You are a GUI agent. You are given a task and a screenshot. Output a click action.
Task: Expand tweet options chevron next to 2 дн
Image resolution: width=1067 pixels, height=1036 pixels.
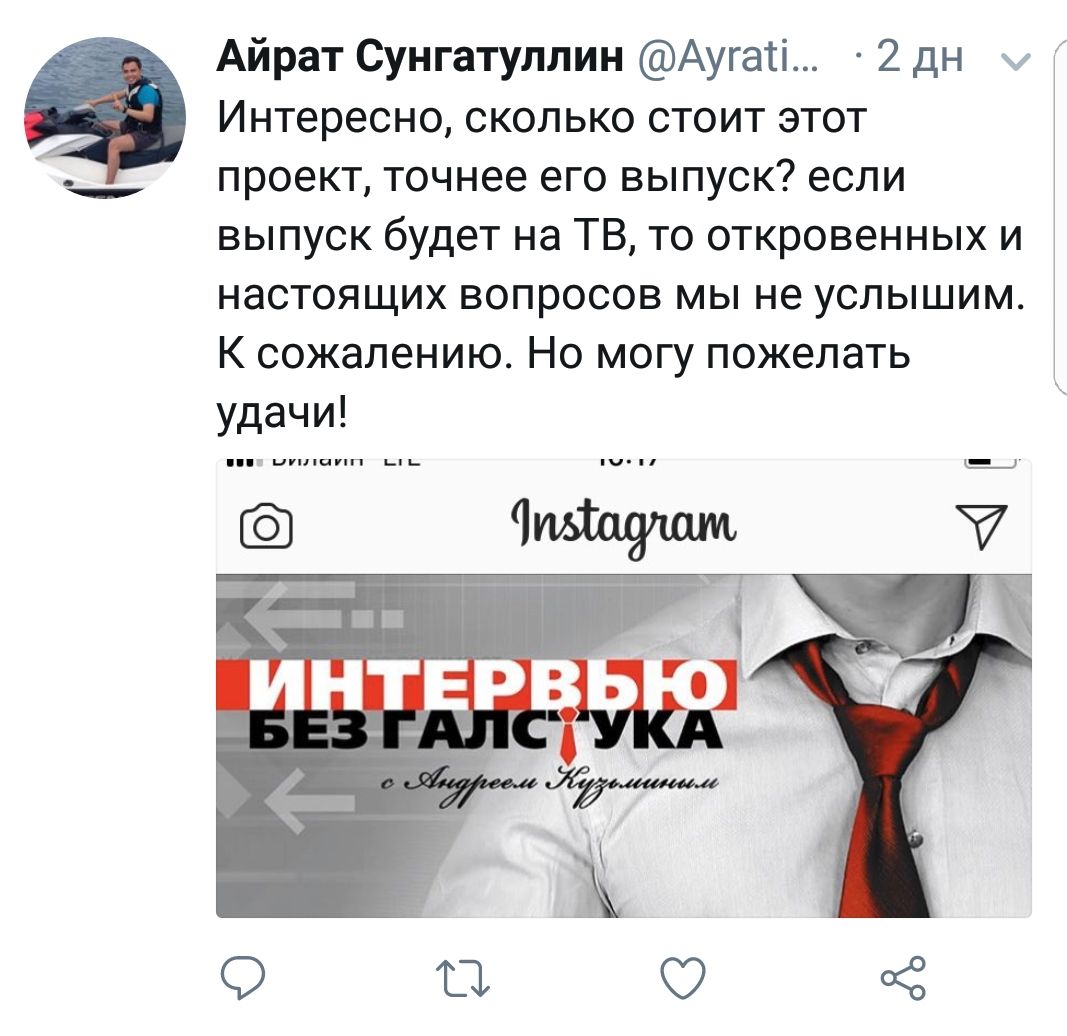(x=1018, y=63)
